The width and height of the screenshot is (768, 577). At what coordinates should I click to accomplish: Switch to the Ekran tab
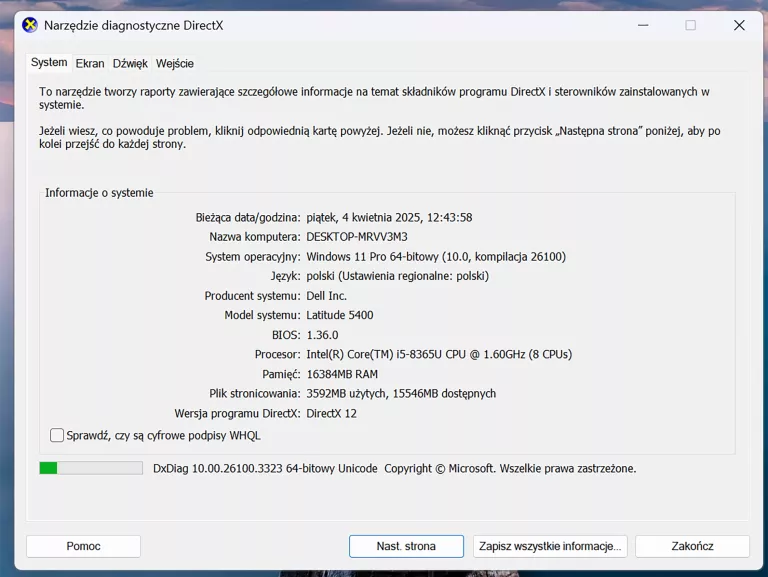(90, 64)
